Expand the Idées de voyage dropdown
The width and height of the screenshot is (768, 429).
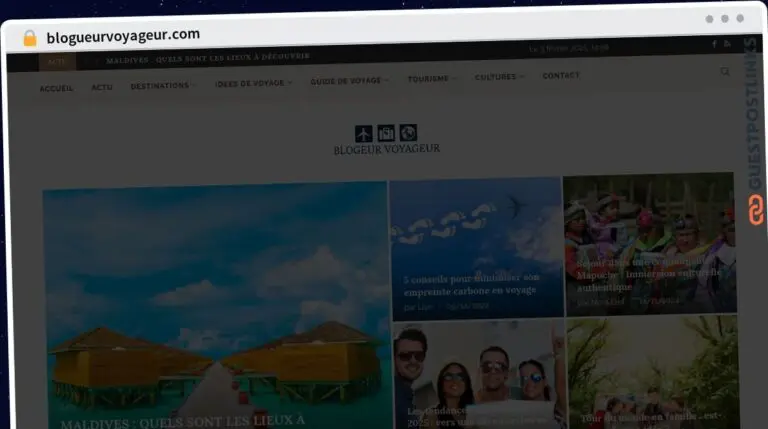[x=253, y=83]
